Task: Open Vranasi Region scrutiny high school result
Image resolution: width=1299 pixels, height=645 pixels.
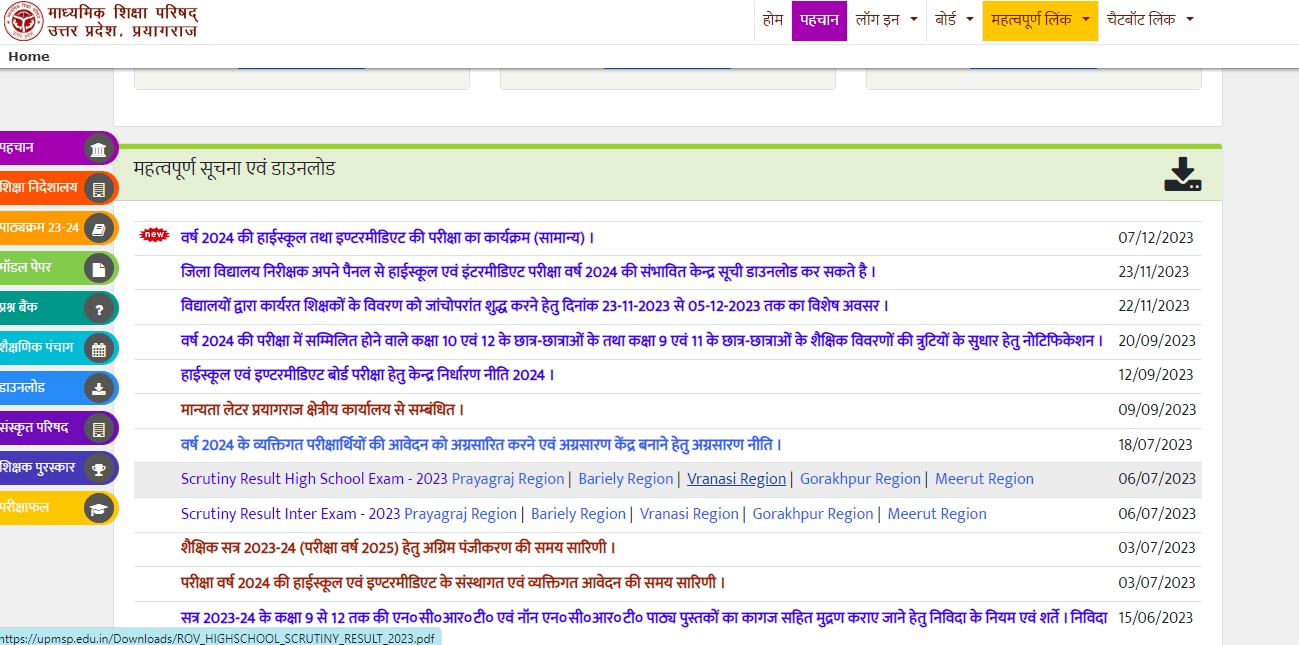Action: click(x=736, y=478)
